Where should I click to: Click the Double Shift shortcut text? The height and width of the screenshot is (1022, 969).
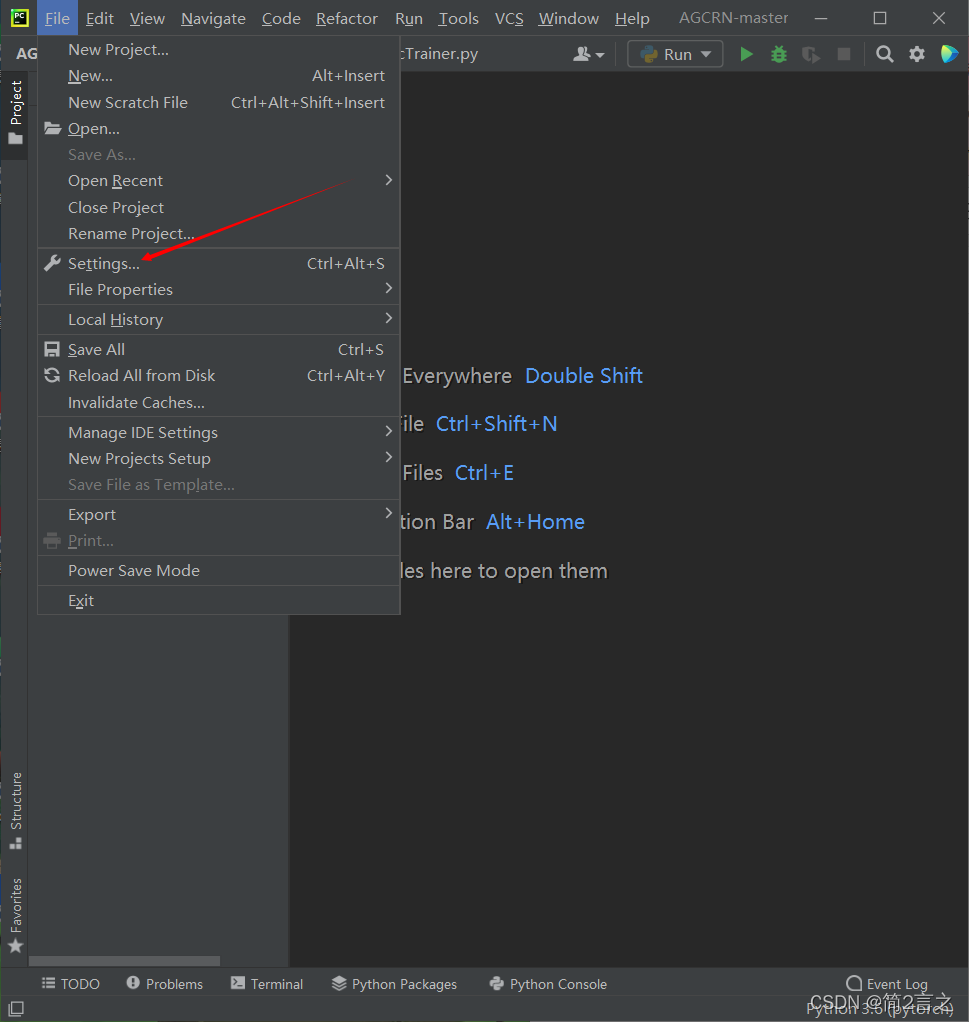click(584, 375)
